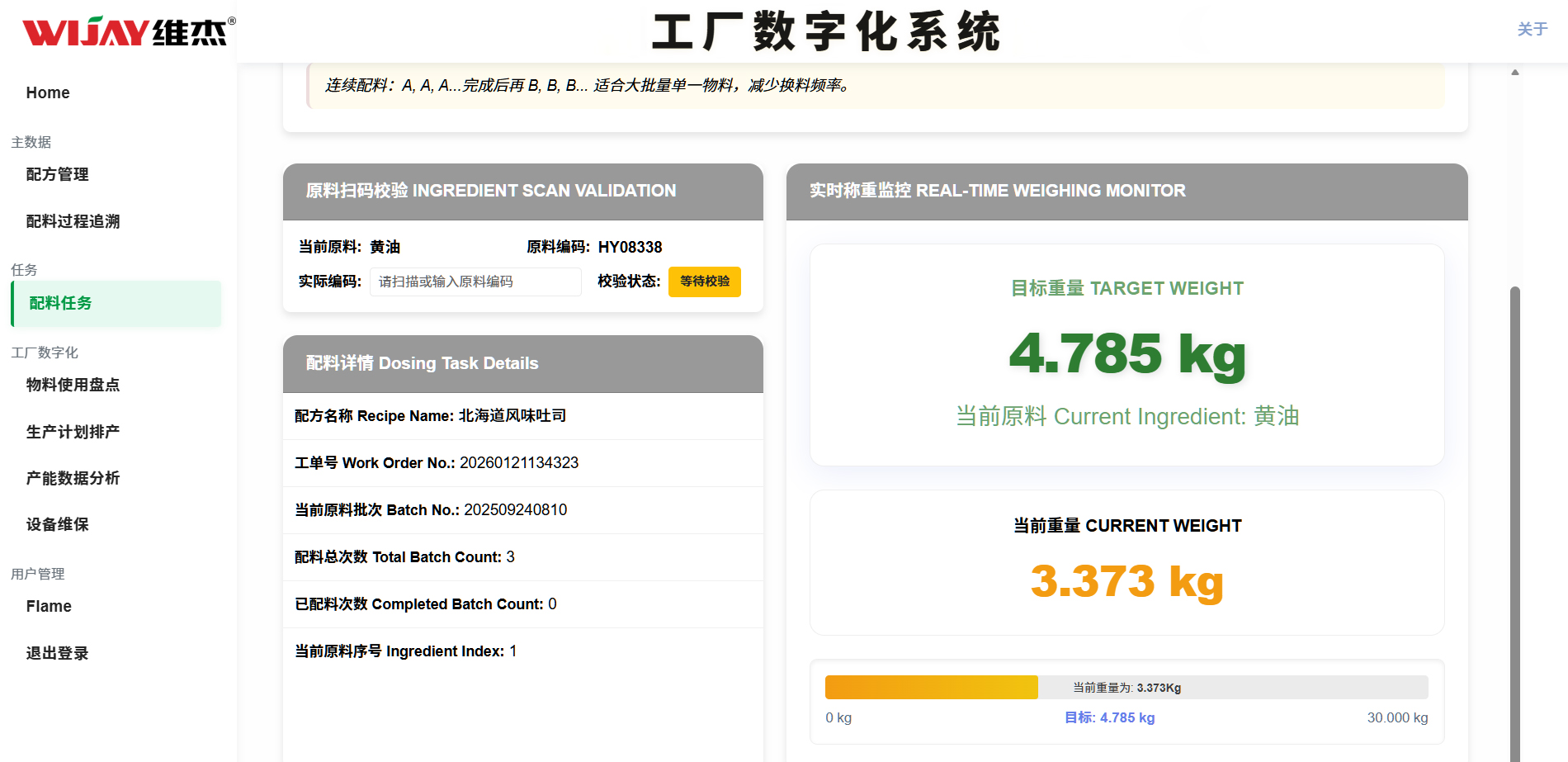Go to 配料过程追溯 page
Viewport: 1568px width, 762px height.
tap(73, 221)
